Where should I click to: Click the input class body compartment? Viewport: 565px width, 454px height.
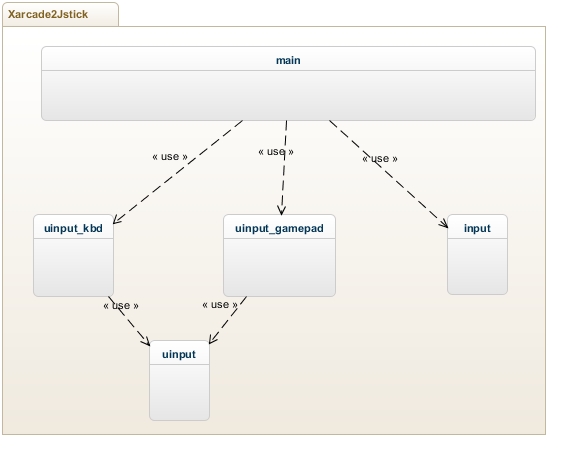pyautogui.click(x=477, y=266)
